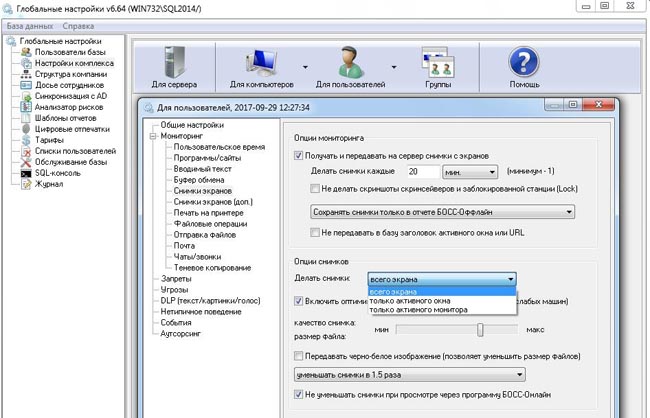Select Пользовательское время tree item
The width and height of the screenshot is (650, 418).
pyautogui.click(x=219, y=147)
